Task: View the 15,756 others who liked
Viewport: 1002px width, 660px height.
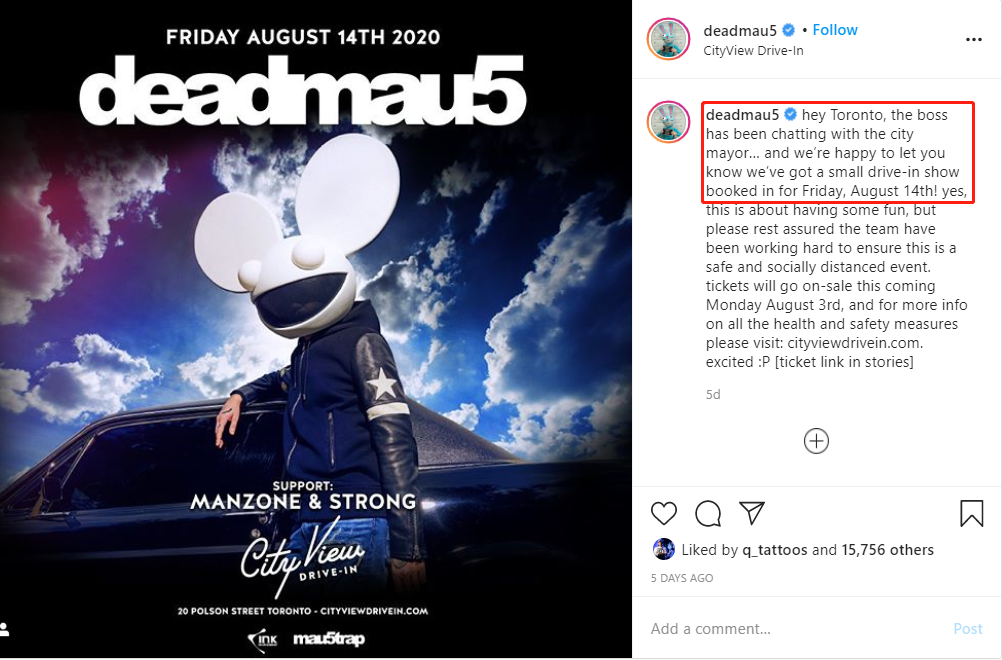Action: (x=888, y=550)
